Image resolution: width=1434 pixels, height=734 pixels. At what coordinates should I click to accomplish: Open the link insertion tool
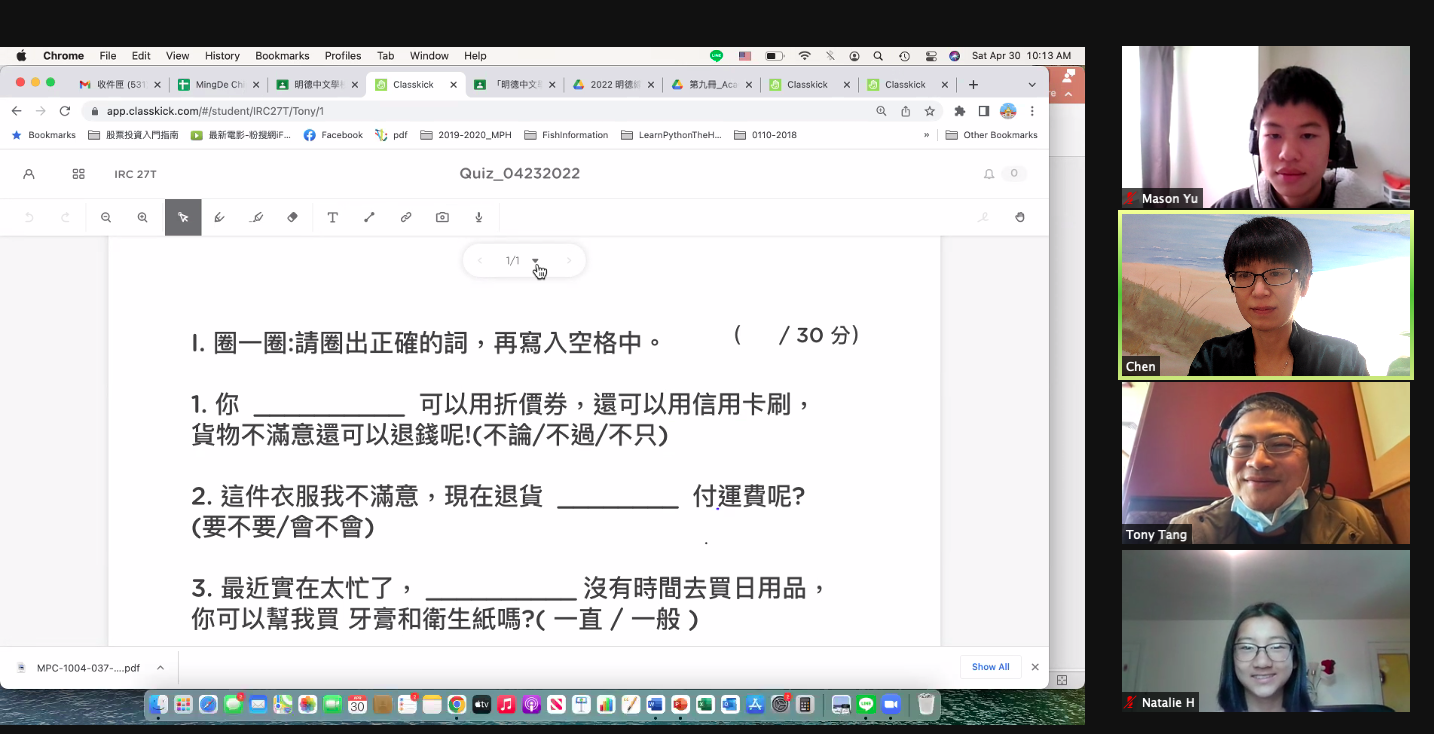[x=406, y=217]
